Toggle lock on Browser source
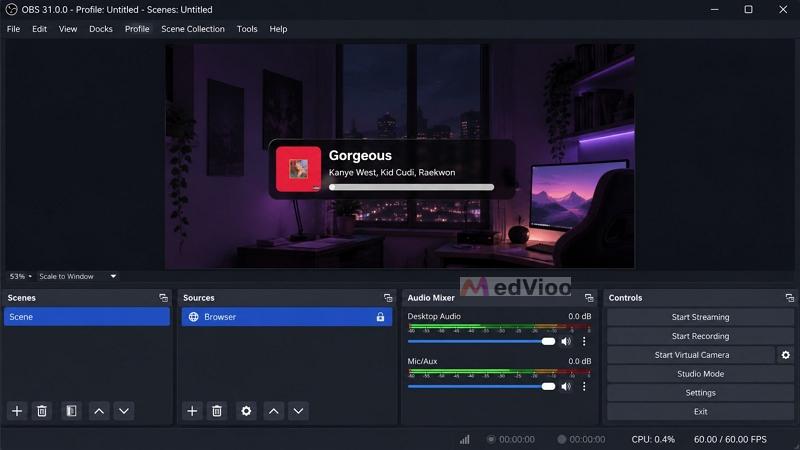Viewport: 800px width, 450px height. point(380,317)
